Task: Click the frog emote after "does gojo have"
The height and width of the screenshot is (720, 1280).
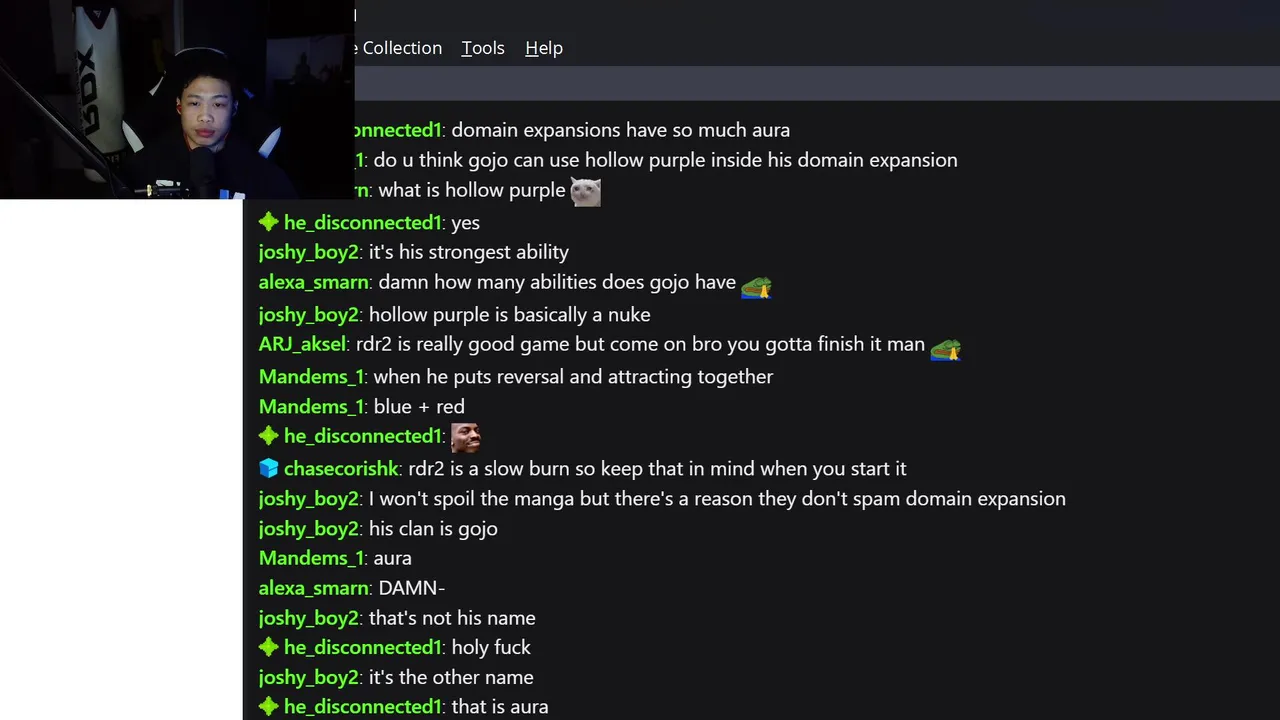Action: pos(756,286)
